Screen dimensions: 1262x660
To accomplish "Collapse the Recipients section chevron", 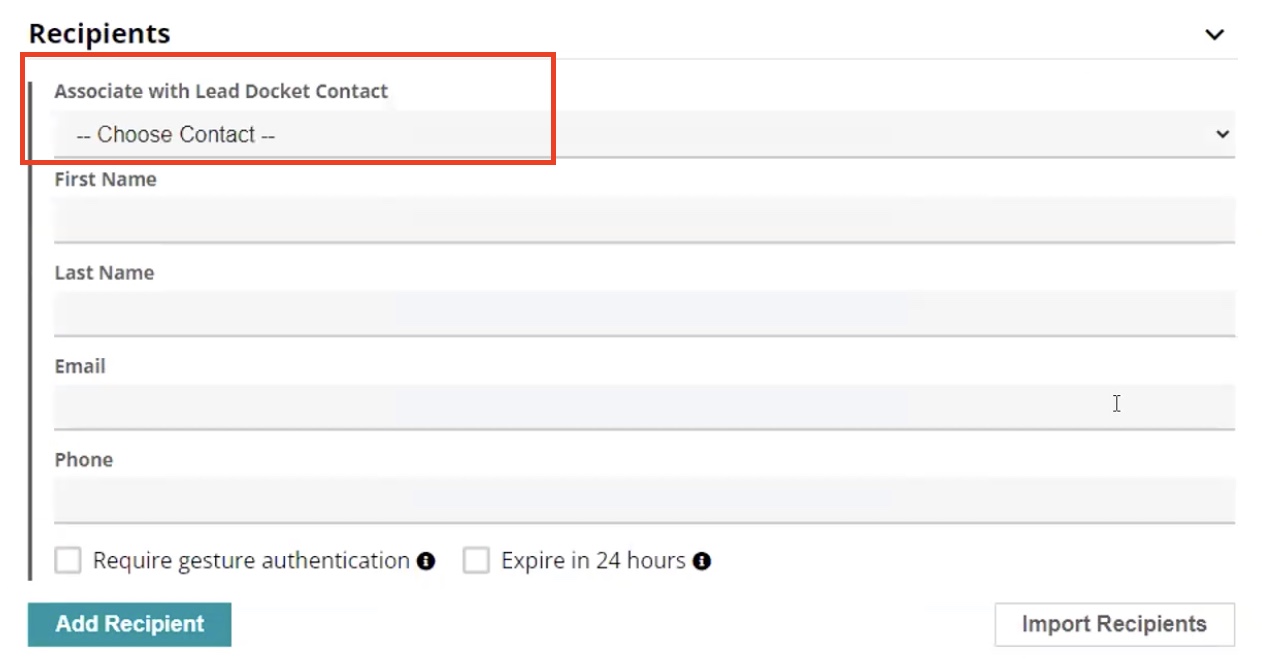I will point(1214,35).
